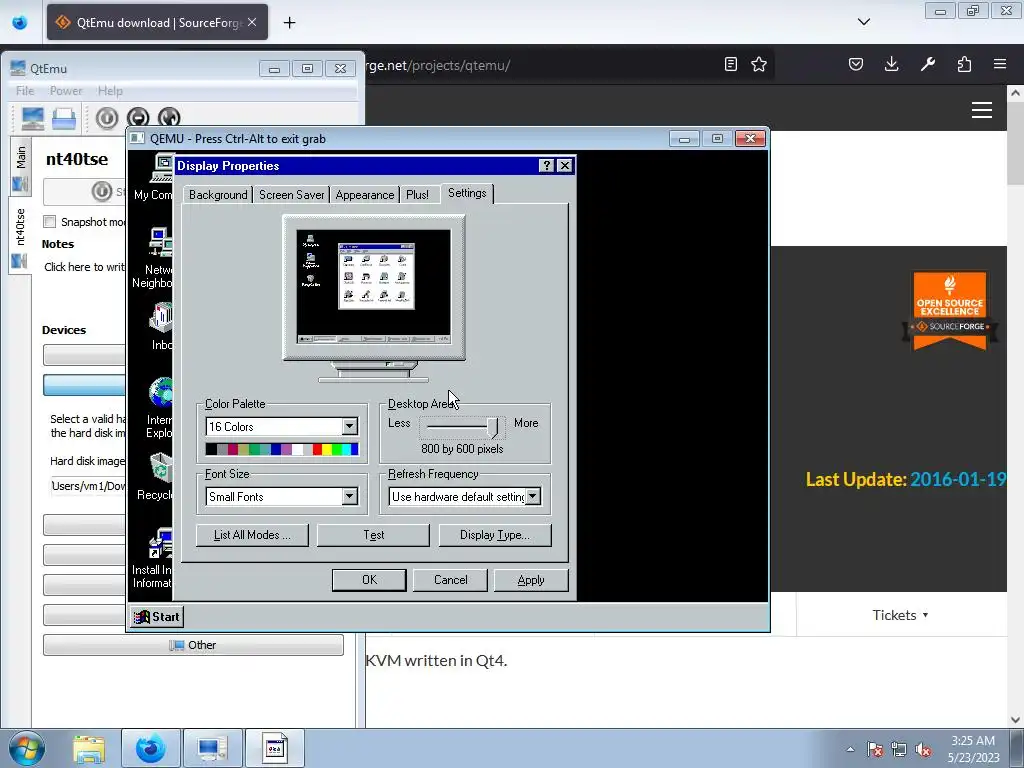This screenshot has width=1024, height=768.
Task: Open the Help menu in QtEmu
Action: [x=110, y=91]
